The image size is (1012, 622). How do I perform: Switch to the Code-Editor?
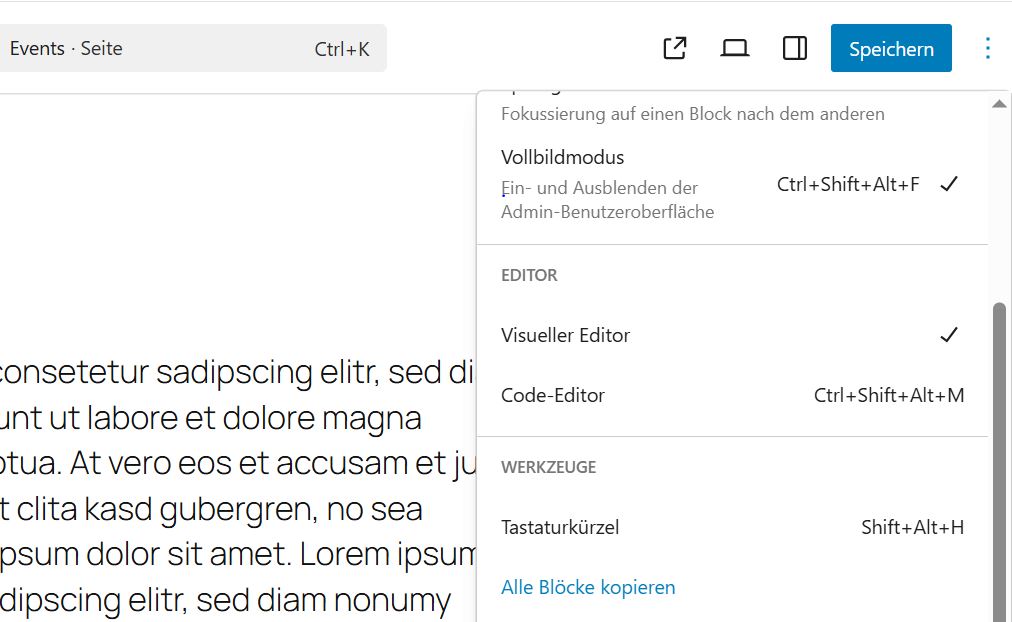(x=553, y=395)
